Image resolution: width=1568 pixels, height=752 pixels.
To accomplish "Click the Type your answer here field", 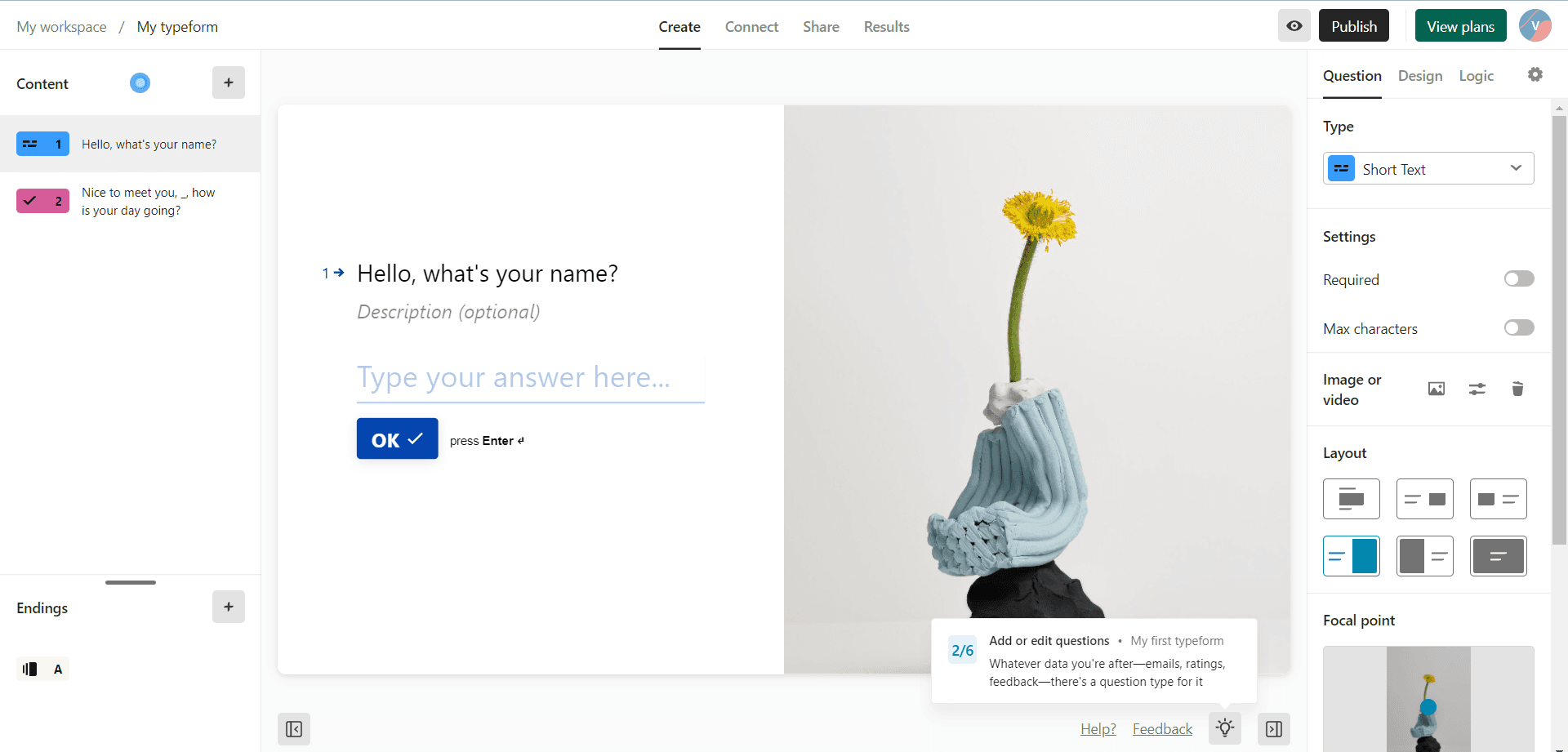I will click(x=530, y=378).
